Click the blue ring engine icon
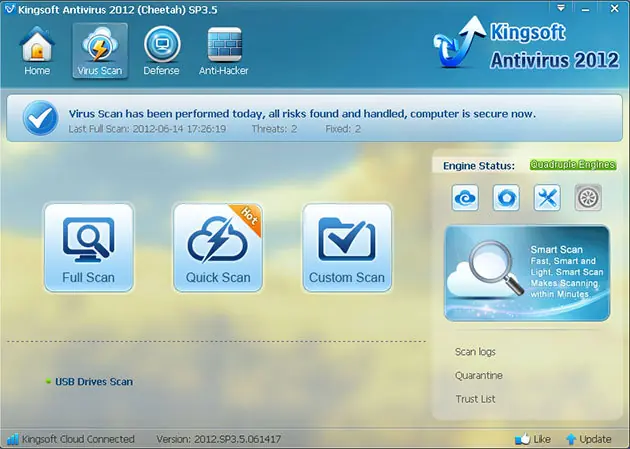Viewport: 630px width, 449px height. coord(506,198)
